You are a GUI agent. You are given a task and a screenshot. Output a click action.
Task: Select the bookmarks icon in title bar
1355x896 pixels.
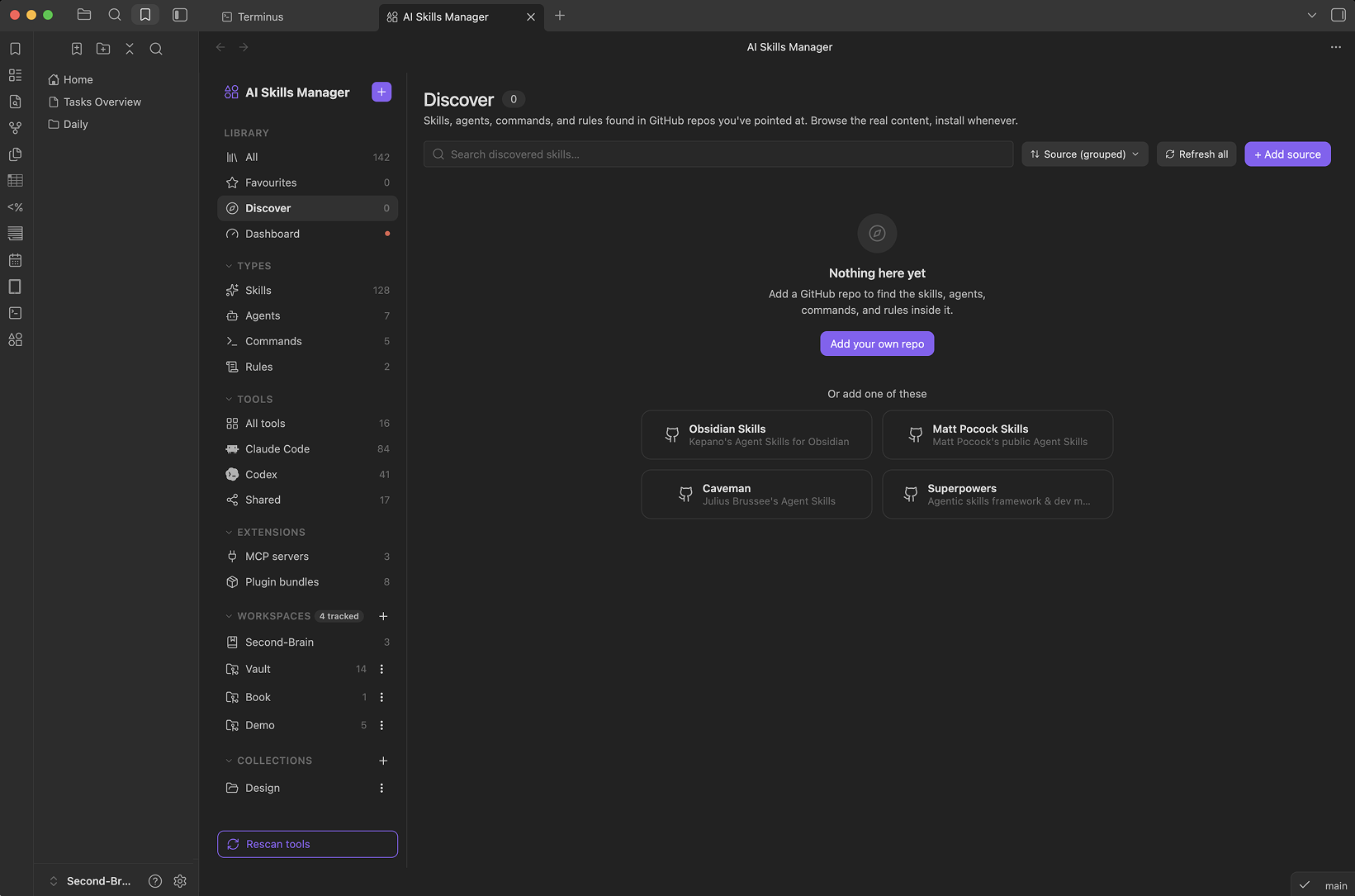(145, 15)
